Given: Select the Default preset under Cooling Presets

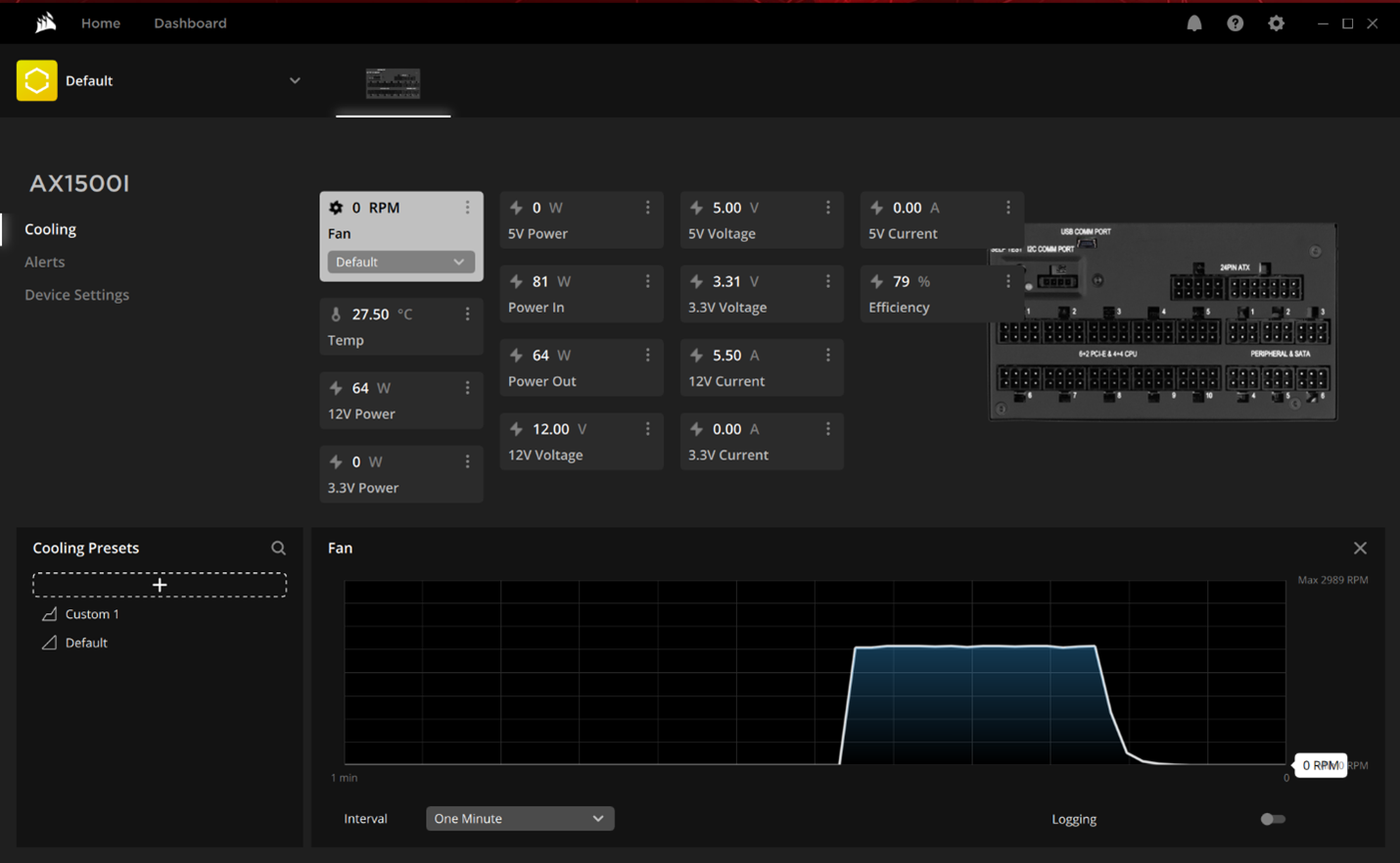Looking at the screenshot, I should tap(88, 643).
